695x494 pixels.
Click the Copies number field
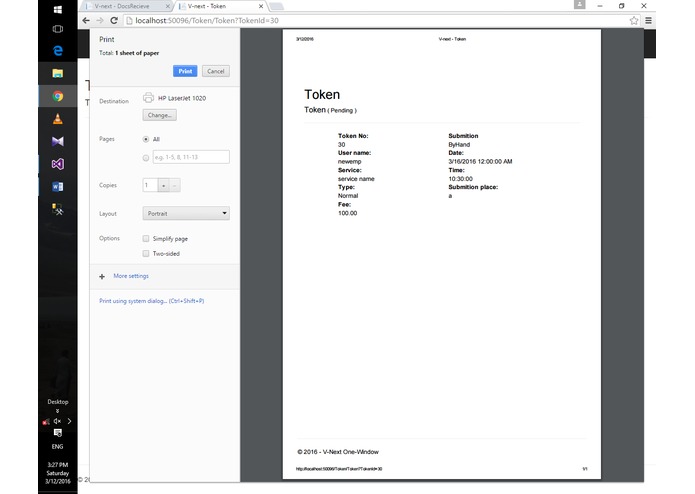pos(150,185)
